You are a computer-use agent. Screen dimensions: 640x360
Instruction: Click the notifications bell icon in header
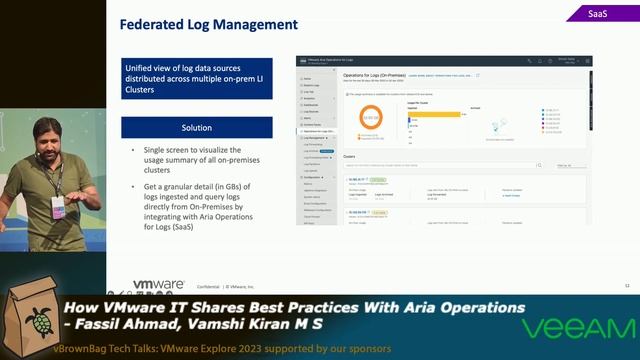click(540, 61)
